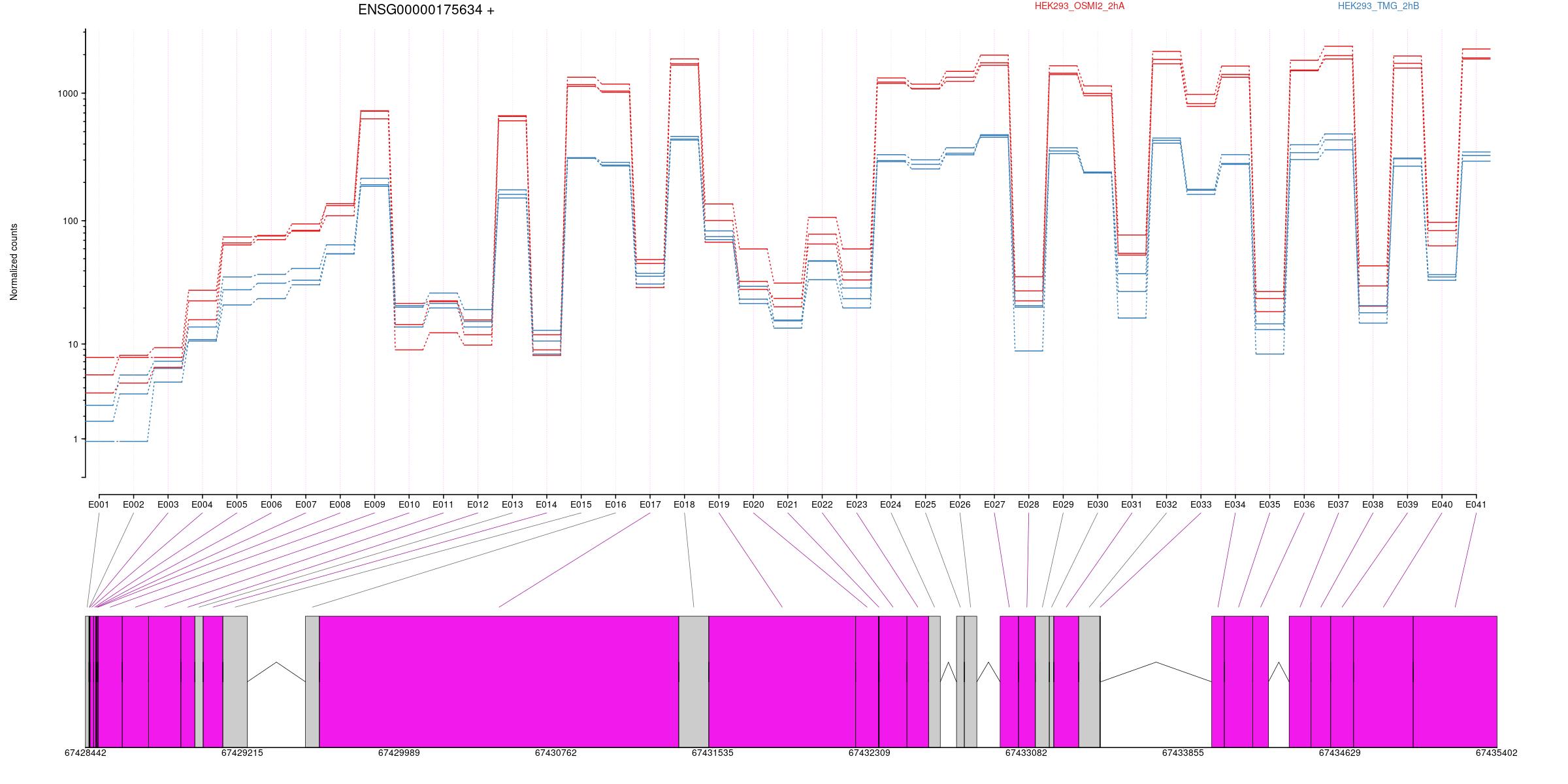
Task: Click exon label E004
Action: pos(202,504)
